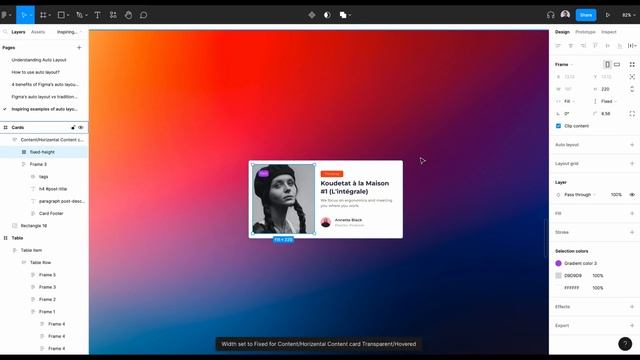This screenshot has width=640, height=360.
Task: Open the Resources tool
Action: [113, 15]
